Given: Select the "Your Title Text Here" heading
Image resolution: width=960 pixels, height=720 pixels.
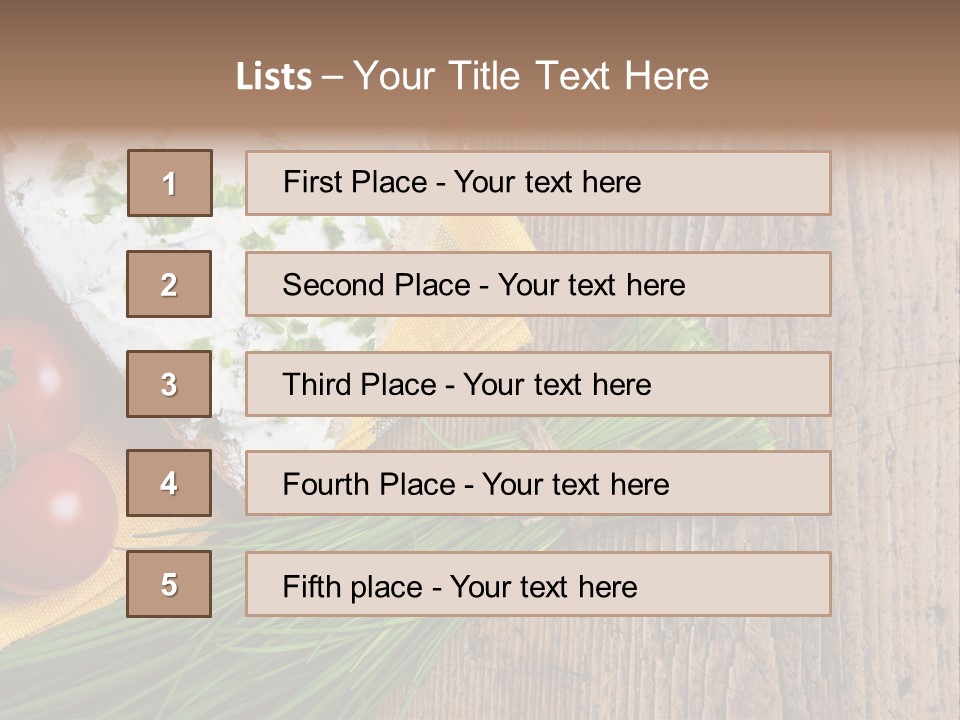Looking at the screenshot, I should point(531,76).
